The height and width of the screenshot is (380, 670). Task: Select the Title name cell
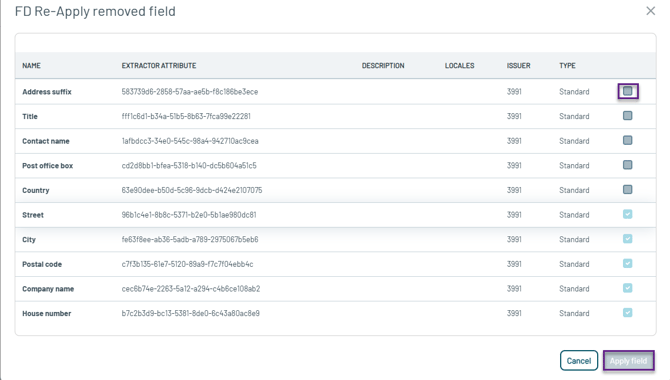pyautogui.click(x=30, y=116)
